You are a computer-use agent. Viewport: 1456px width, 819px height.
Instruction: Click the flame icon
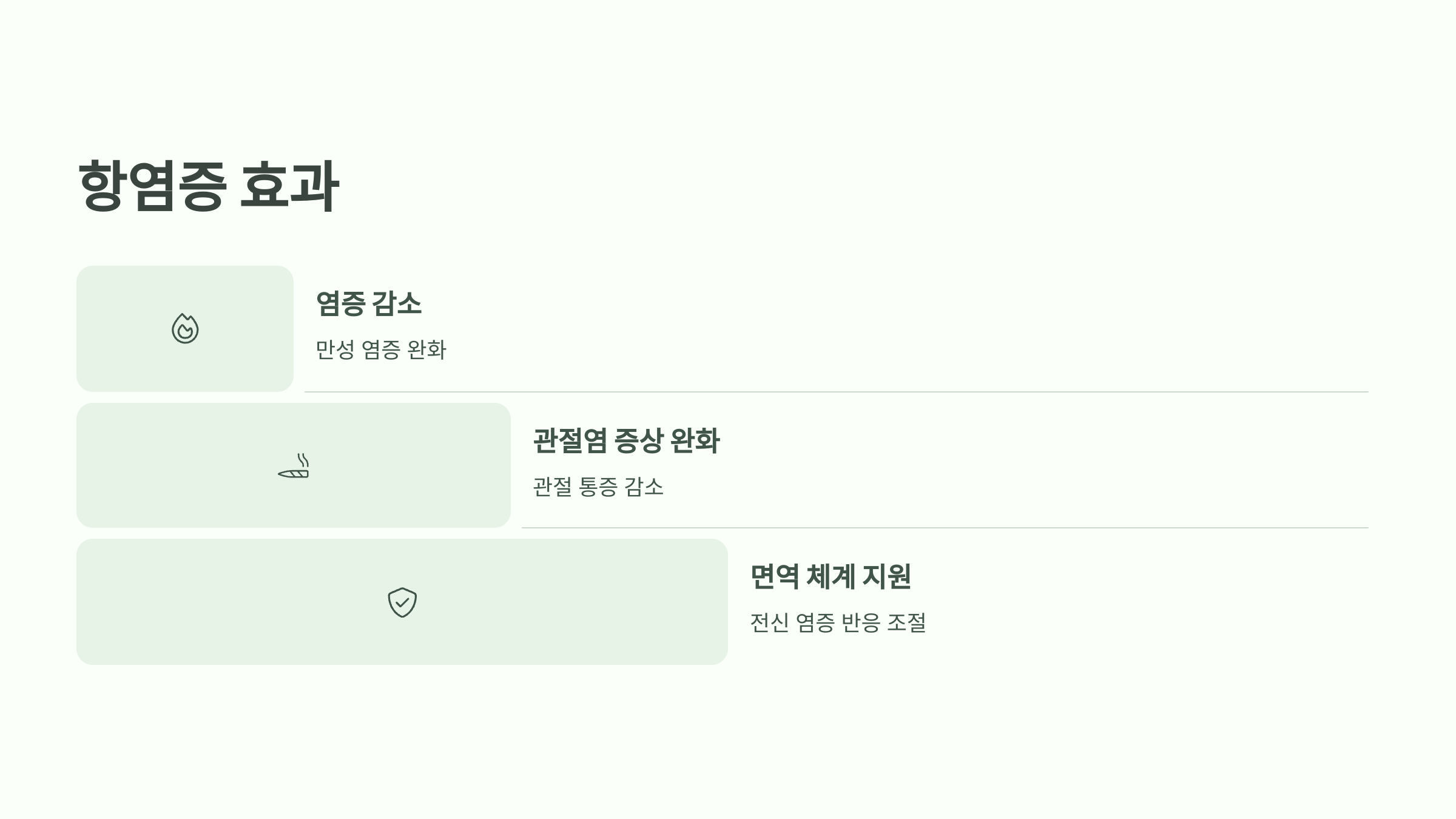185,328
